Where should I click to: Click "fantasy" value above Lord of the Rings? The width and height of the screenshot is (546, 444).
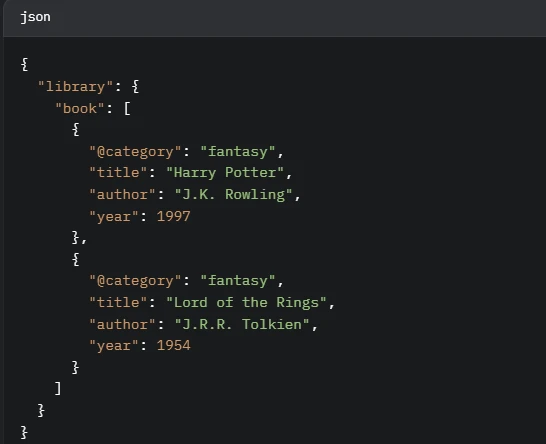click(238, 281)
